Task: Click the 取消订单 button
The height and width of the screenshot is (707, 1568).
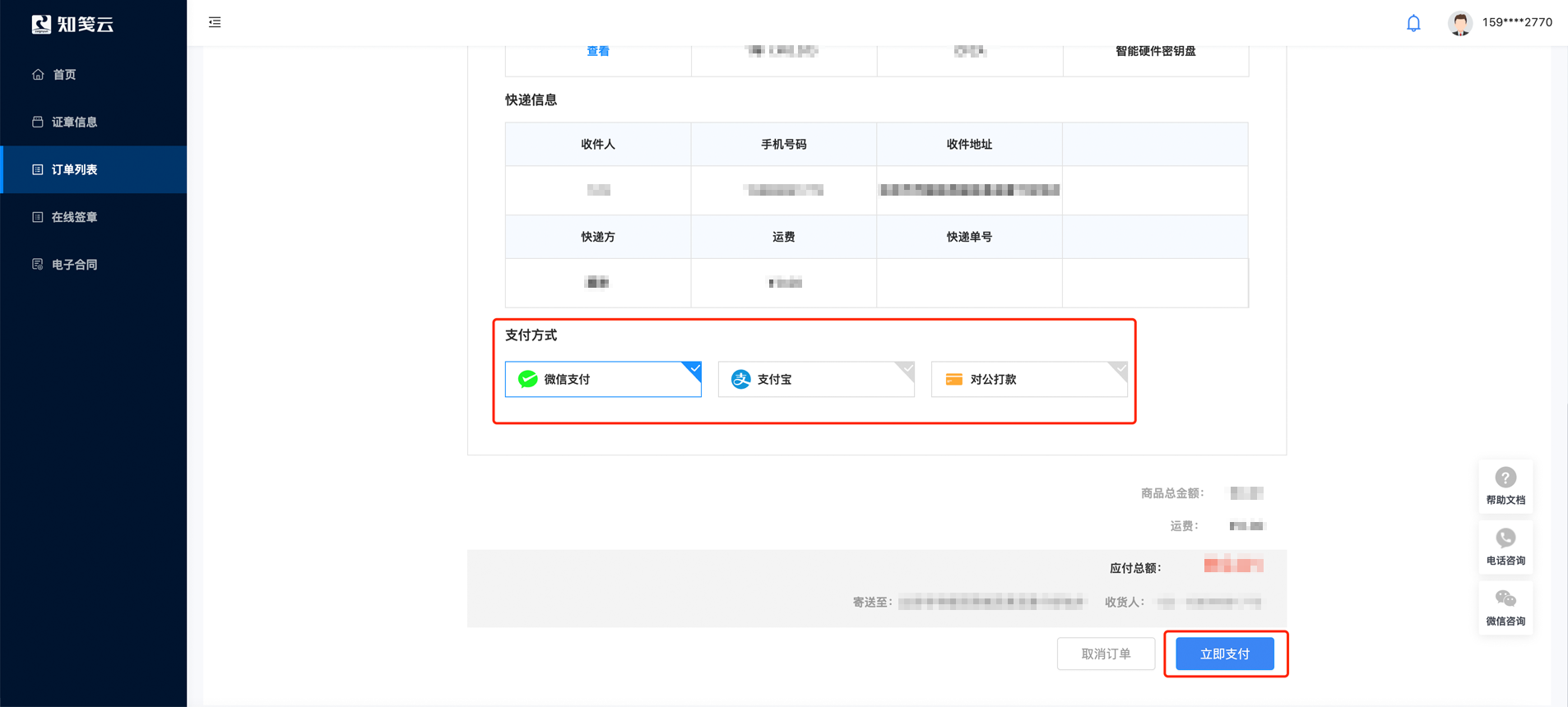Action: (x=1106, y=654)
